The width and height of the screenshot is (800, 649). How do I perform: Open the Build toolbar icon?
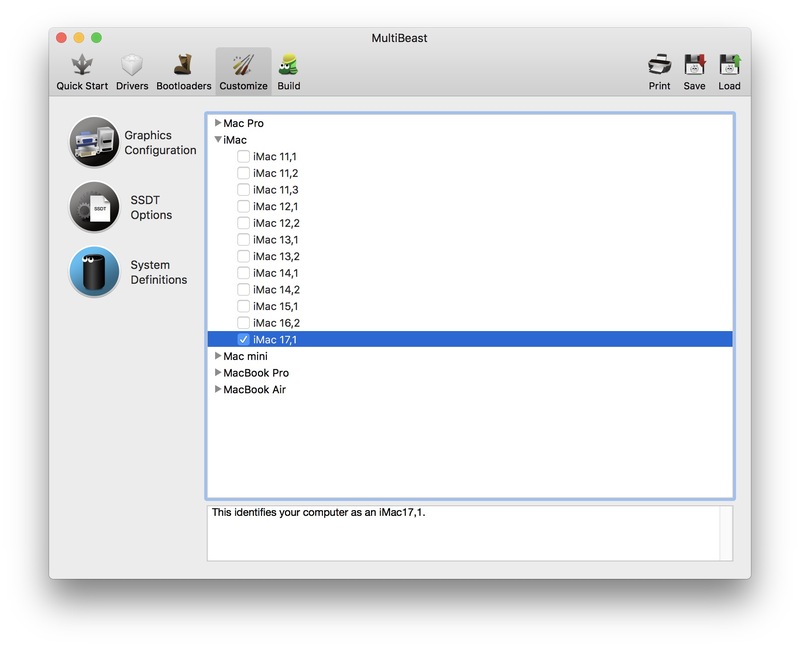[289, 65]
